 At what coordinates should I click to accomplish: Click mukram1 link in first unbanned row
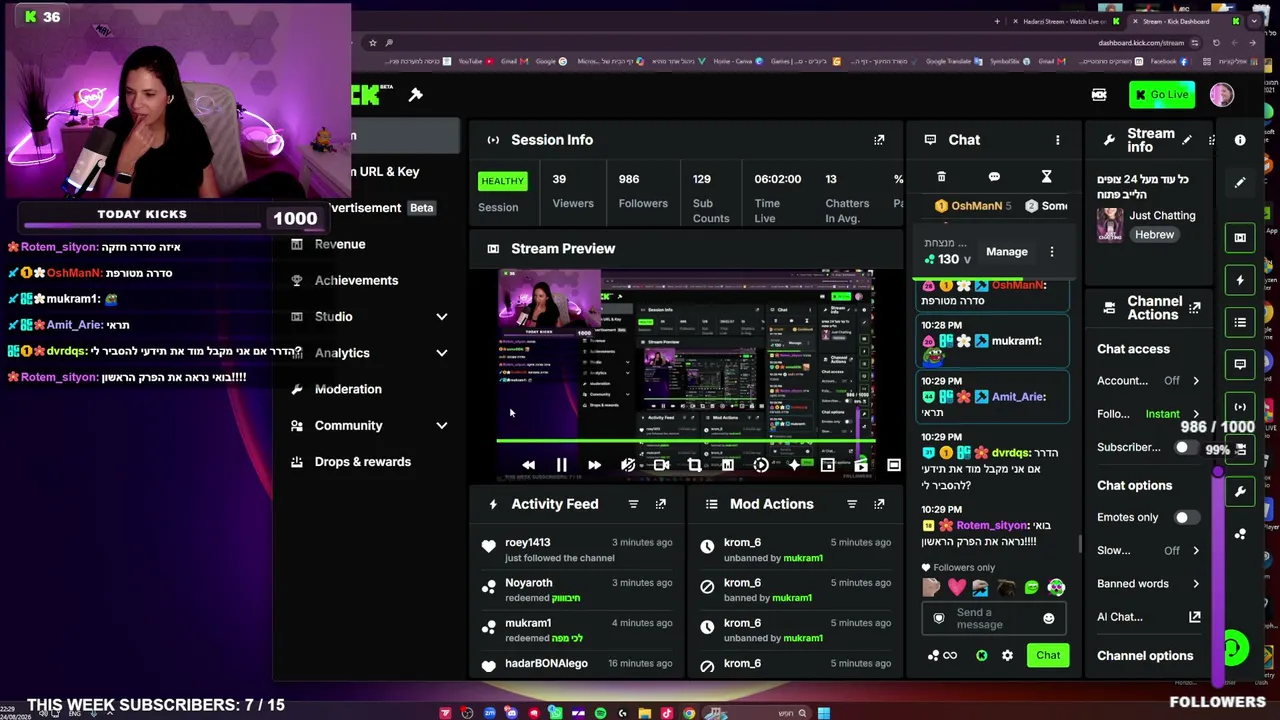pyautogui.click(x=803, y=558)
